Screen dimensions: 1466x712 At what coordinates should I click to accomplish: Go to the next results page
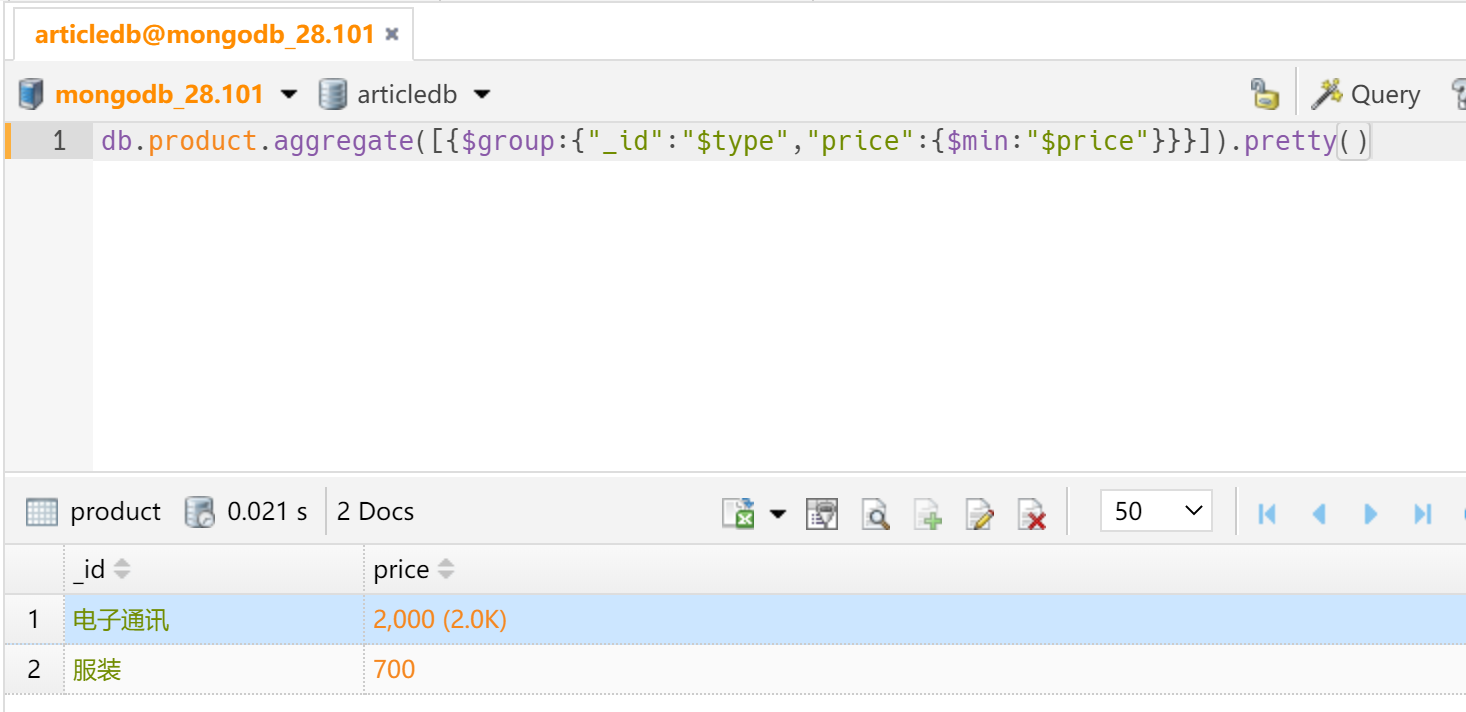[1371, 513]
